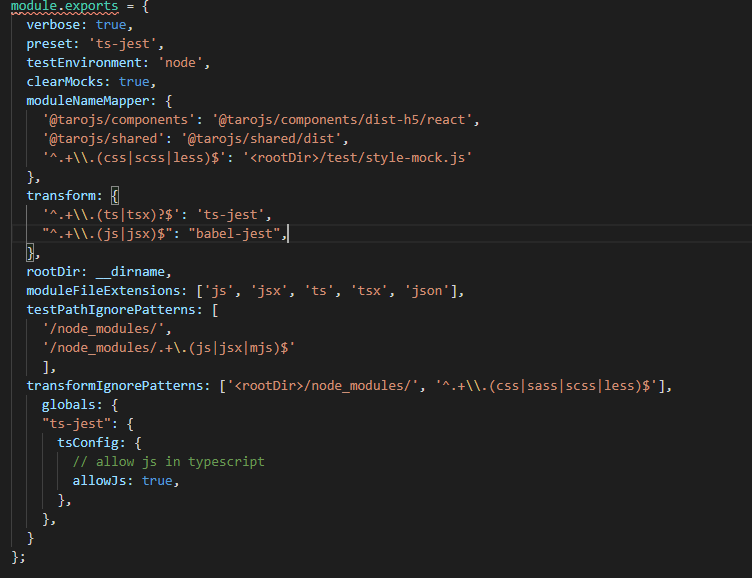Click the (ts|tsx) regex pattern

(x=111, y=215)
